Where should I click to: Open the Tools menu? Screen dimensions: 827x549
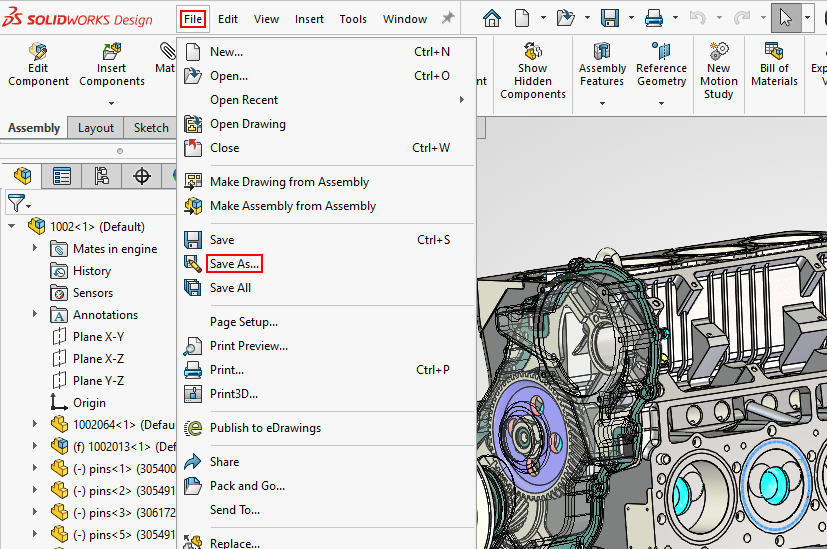[353, 19]
